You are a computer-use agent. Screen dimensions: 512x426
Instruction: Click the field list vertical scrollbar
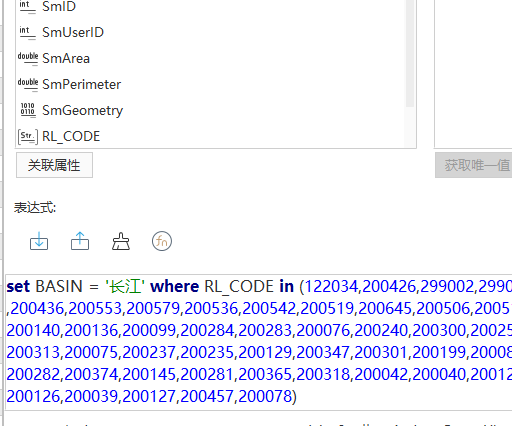click(410, 53)
